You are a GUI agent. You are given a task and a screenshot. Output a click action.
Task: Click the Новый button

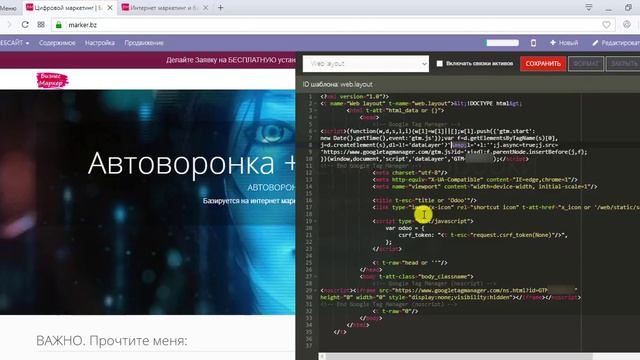point(564,43)
